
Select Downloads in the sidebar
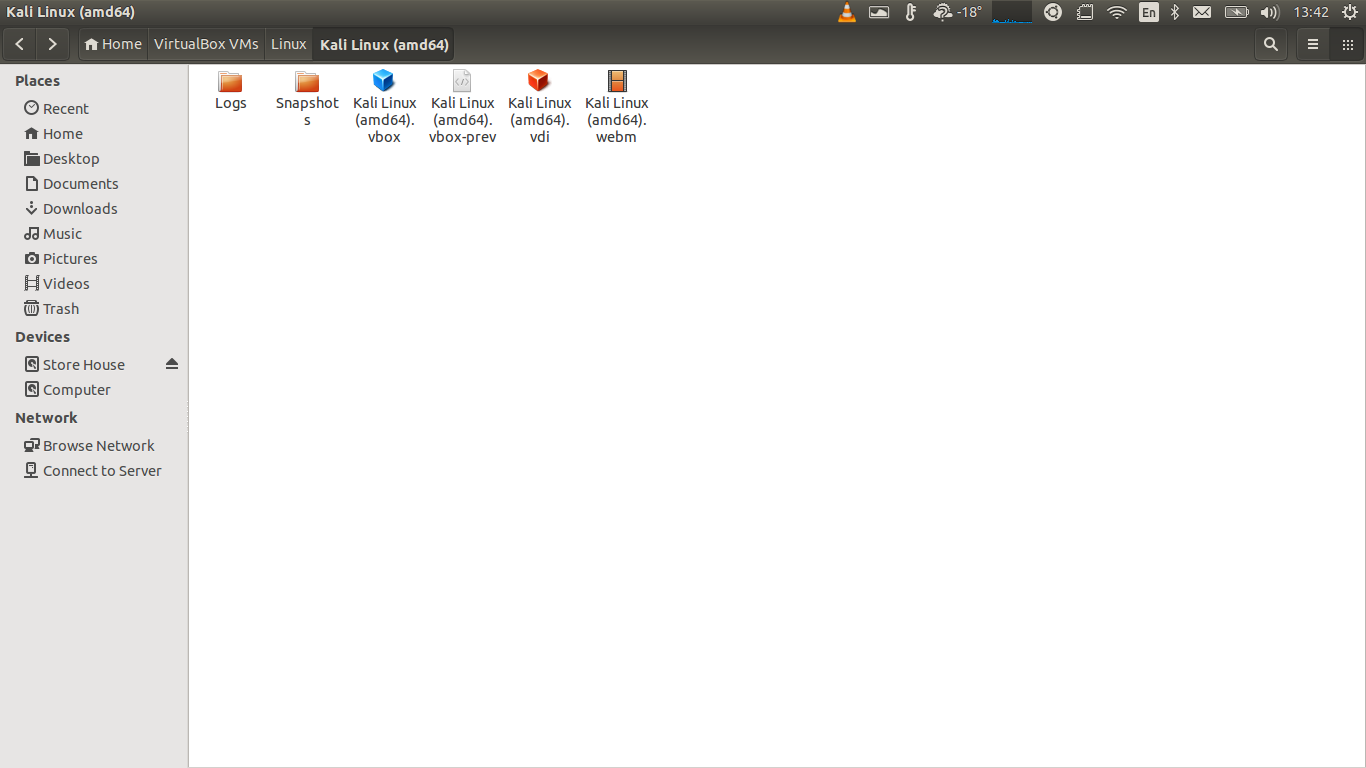(x=80, y=208)
